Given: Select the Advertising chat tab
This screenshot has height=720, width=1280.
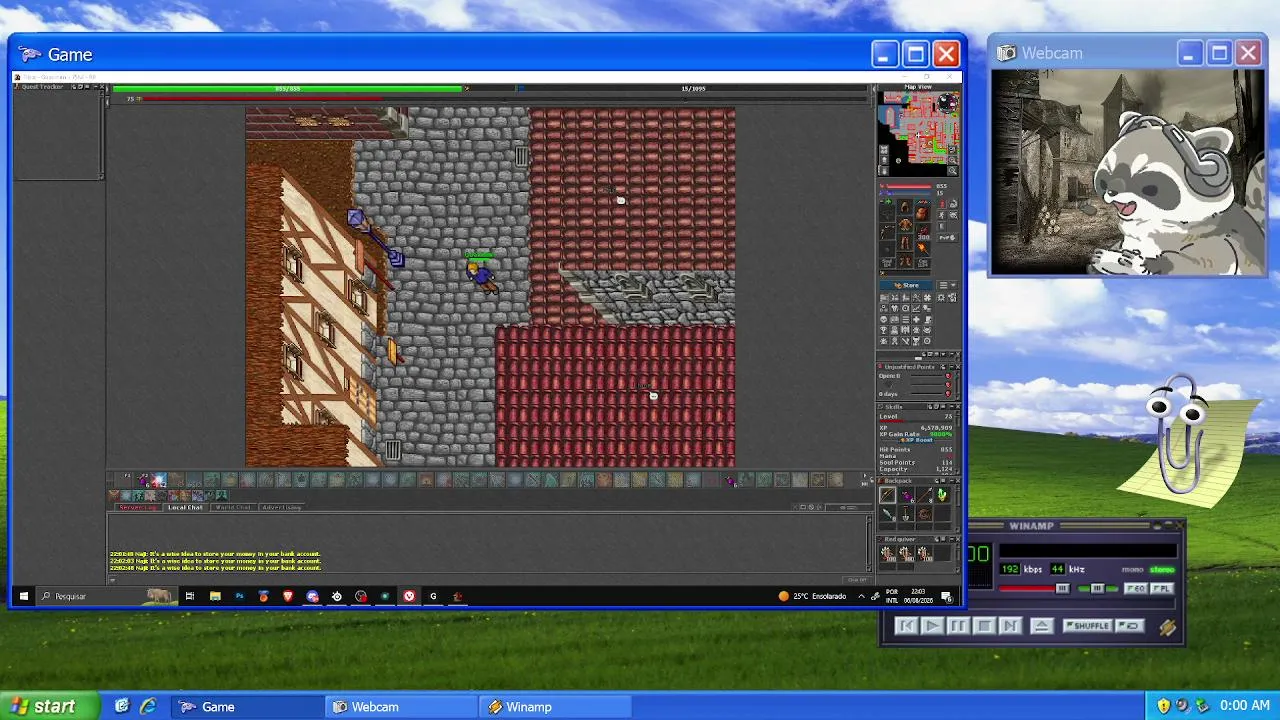Looking at the screenshot, I should (x=281, y=507).
